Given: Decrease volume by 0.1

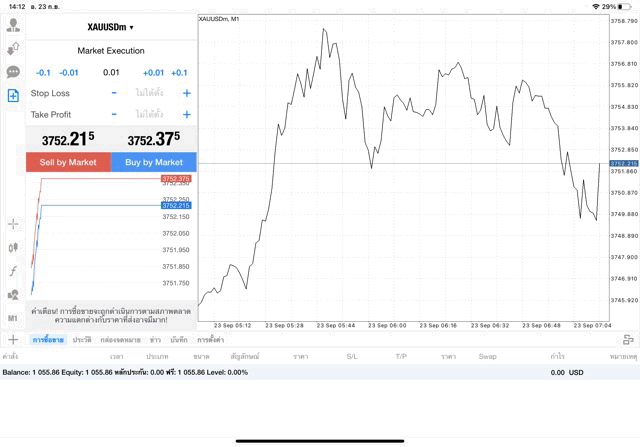Looking at the screenshot, I should (x=43, y=72).
